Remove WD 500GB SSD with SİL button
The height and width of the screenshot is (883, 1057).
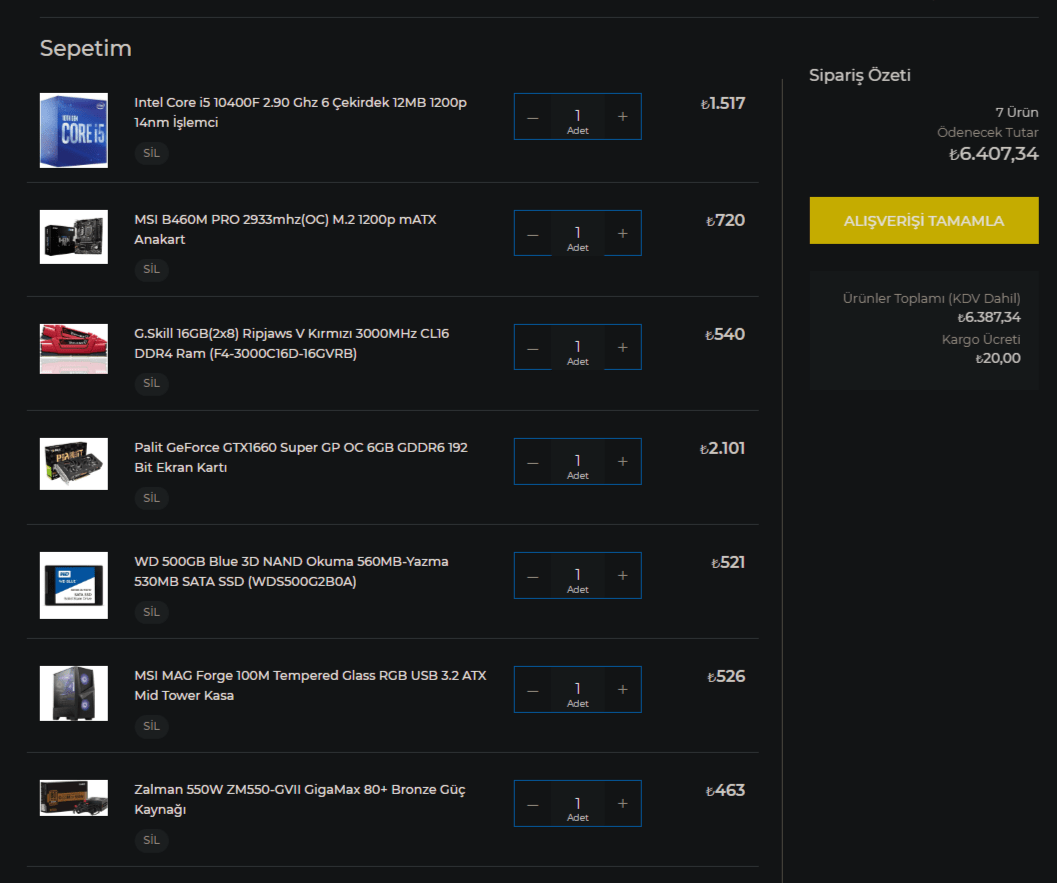point(152,611)
